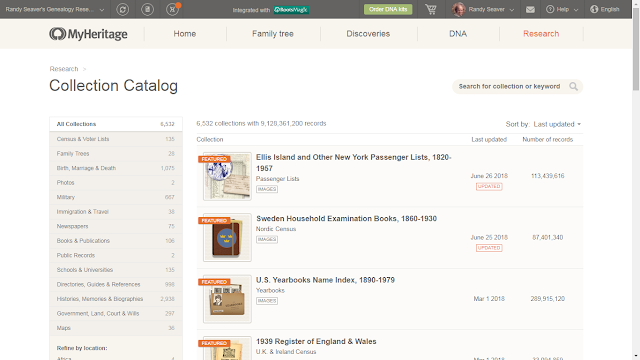Select Immigration & Travel category
The height and width of the screenshot is (360, 640).
[116, 212]
